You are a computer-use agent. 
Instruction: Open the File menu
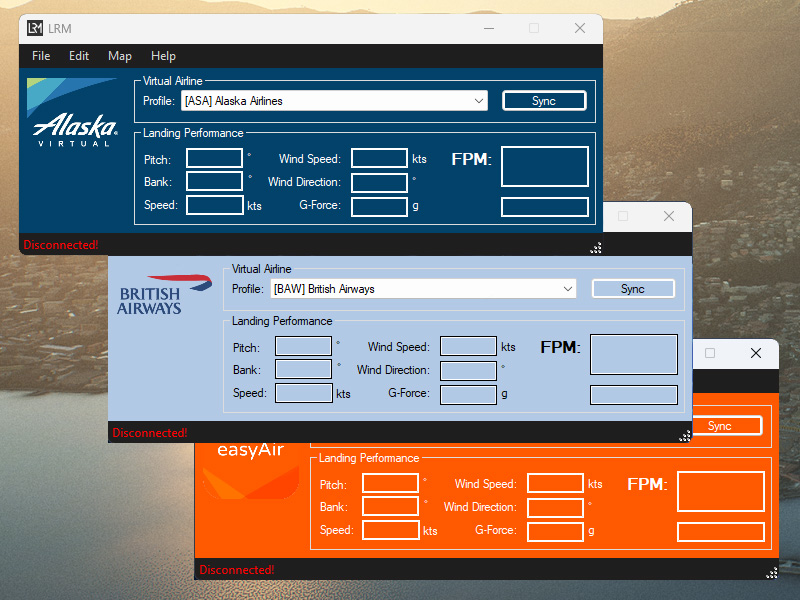point(41,56)
